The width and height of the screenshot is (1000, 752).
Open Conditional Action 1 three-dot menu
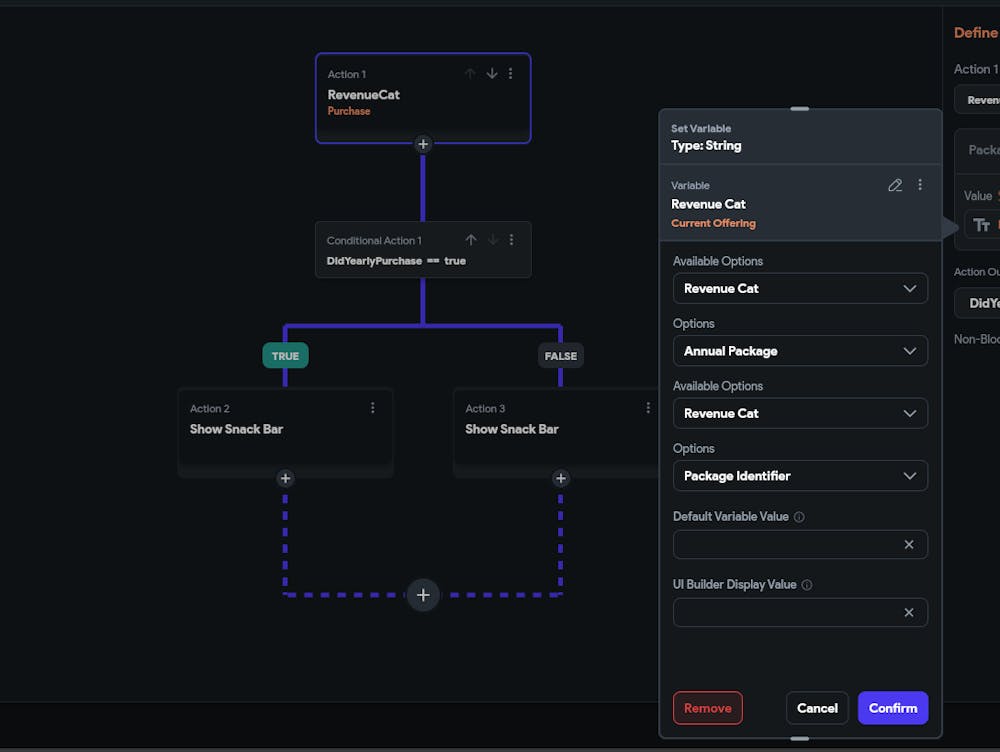point(511,240)
